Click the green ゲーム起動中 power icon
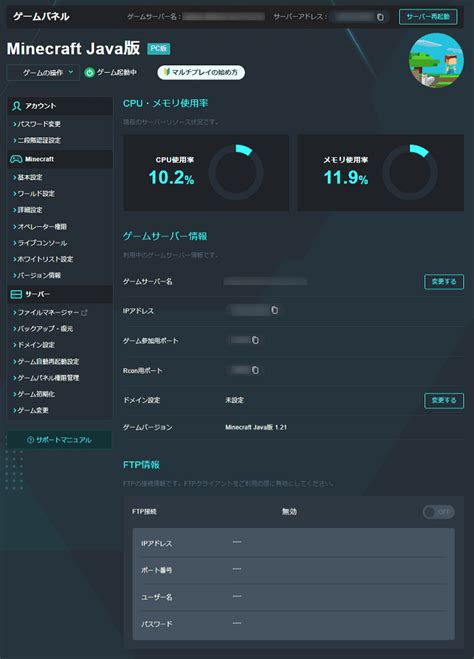 [89, 72]
